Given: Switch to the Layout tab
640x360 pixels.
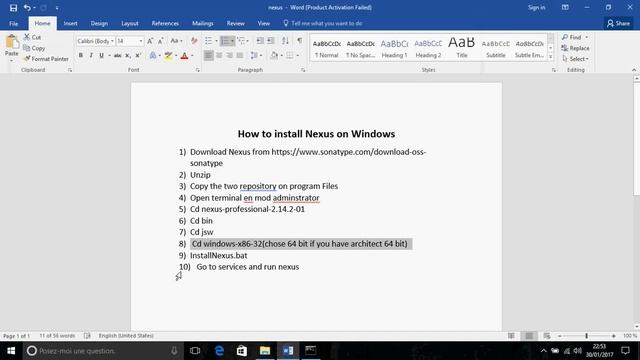Looking at the screenshot, I should (130, 24).
